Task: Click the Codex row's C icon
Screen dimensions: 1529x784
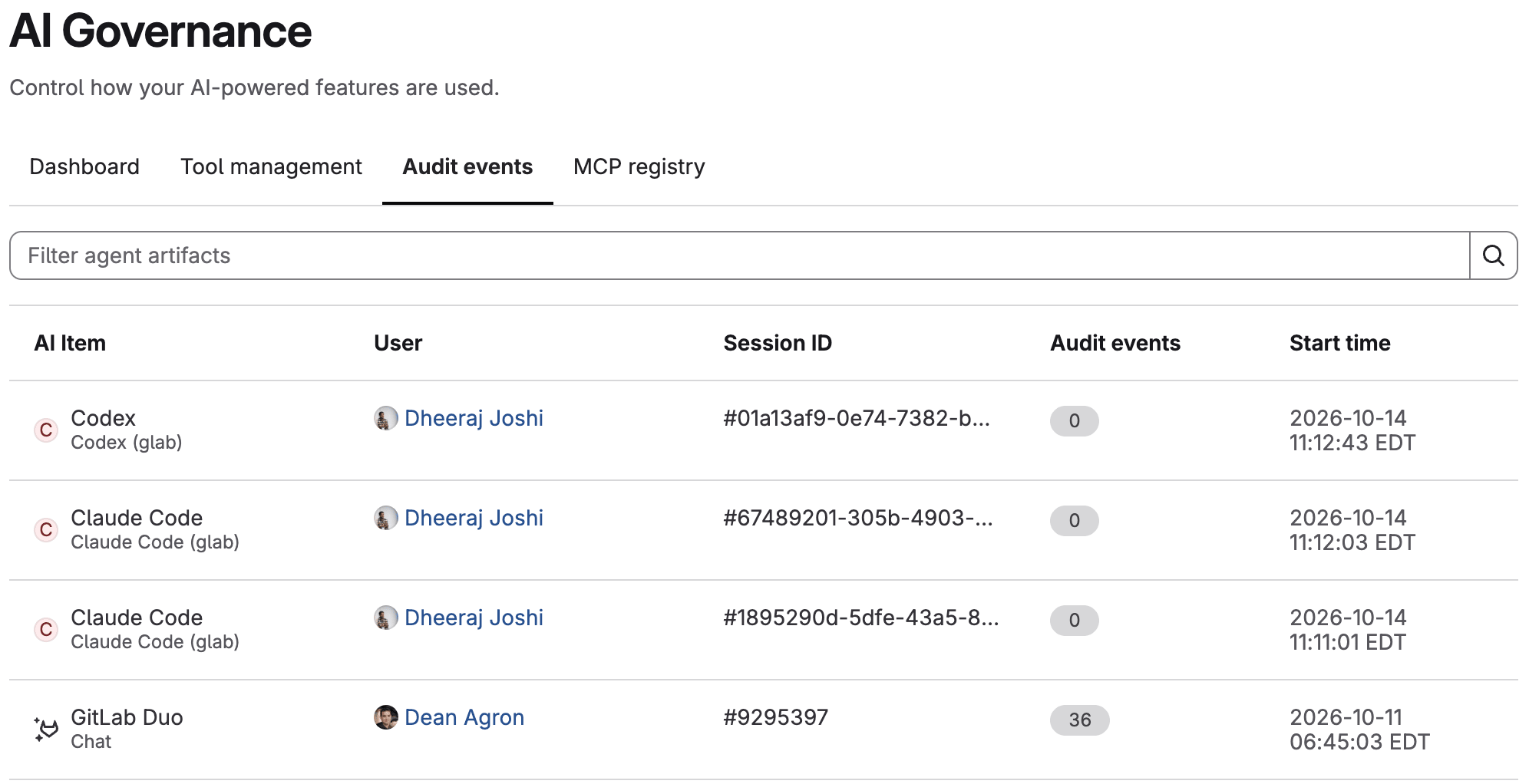Action: 46,430
